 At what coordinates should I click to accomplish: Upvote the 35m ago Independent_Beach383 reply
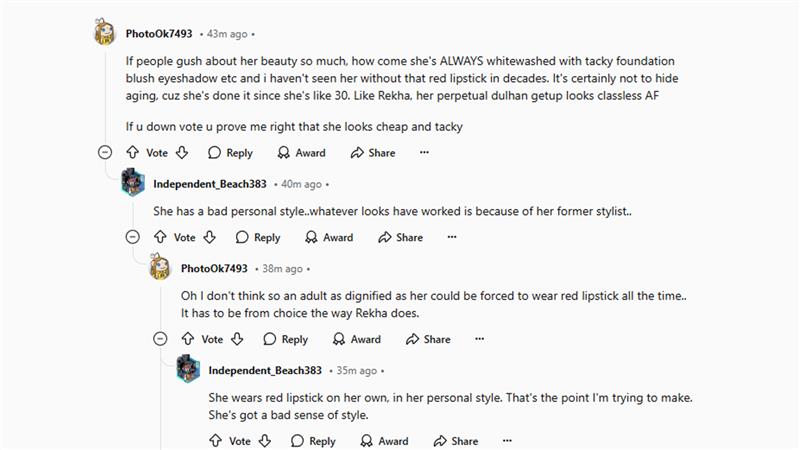tap(215, 440)
